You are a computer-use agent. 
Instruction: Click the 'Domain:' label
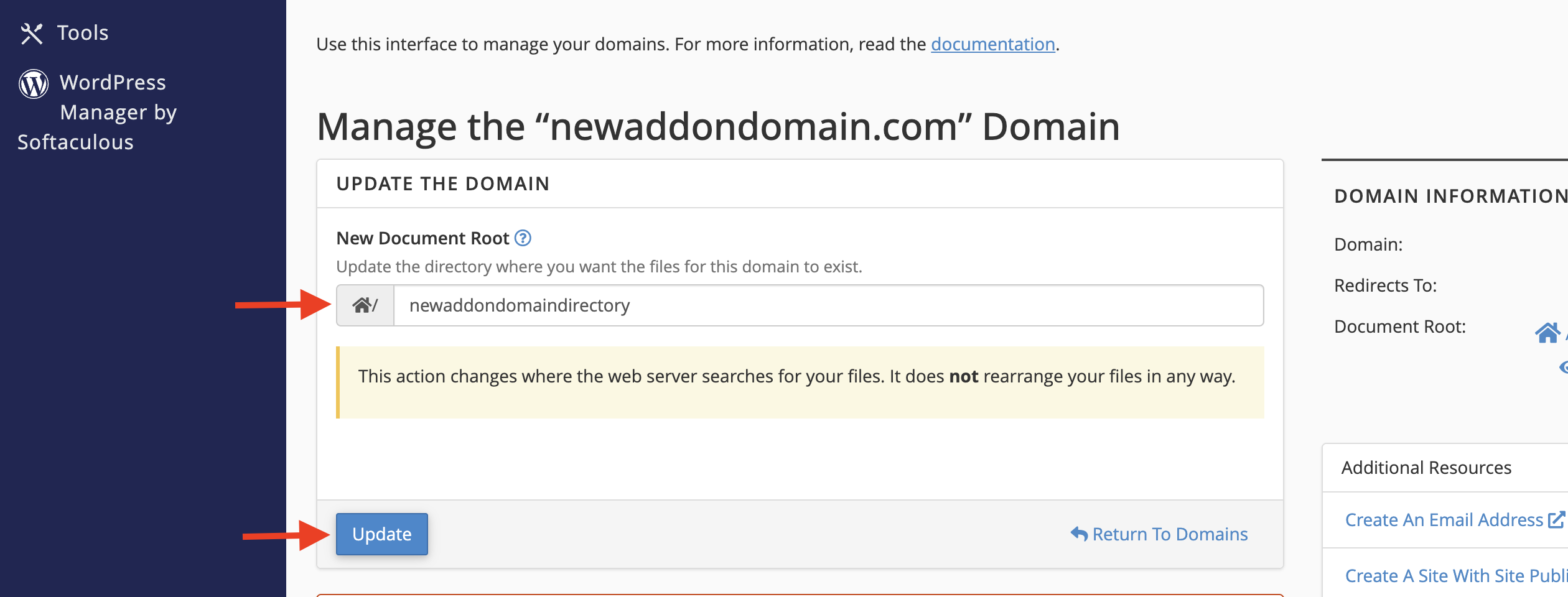(x=1368, y=244)
